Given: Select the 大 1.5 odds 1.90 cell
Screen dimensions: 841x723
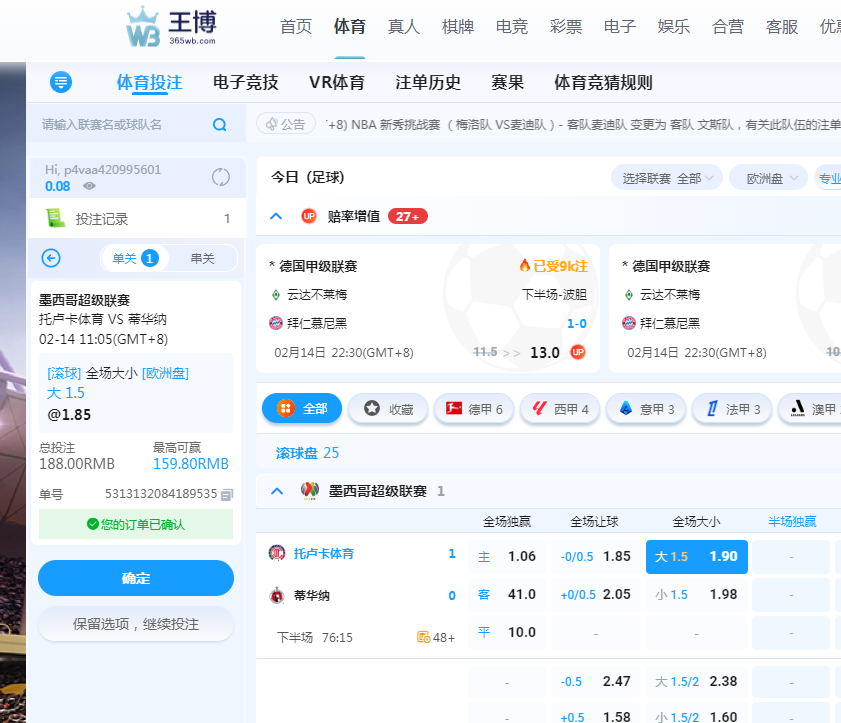Looking at the screenshot, I should [696, 556].
